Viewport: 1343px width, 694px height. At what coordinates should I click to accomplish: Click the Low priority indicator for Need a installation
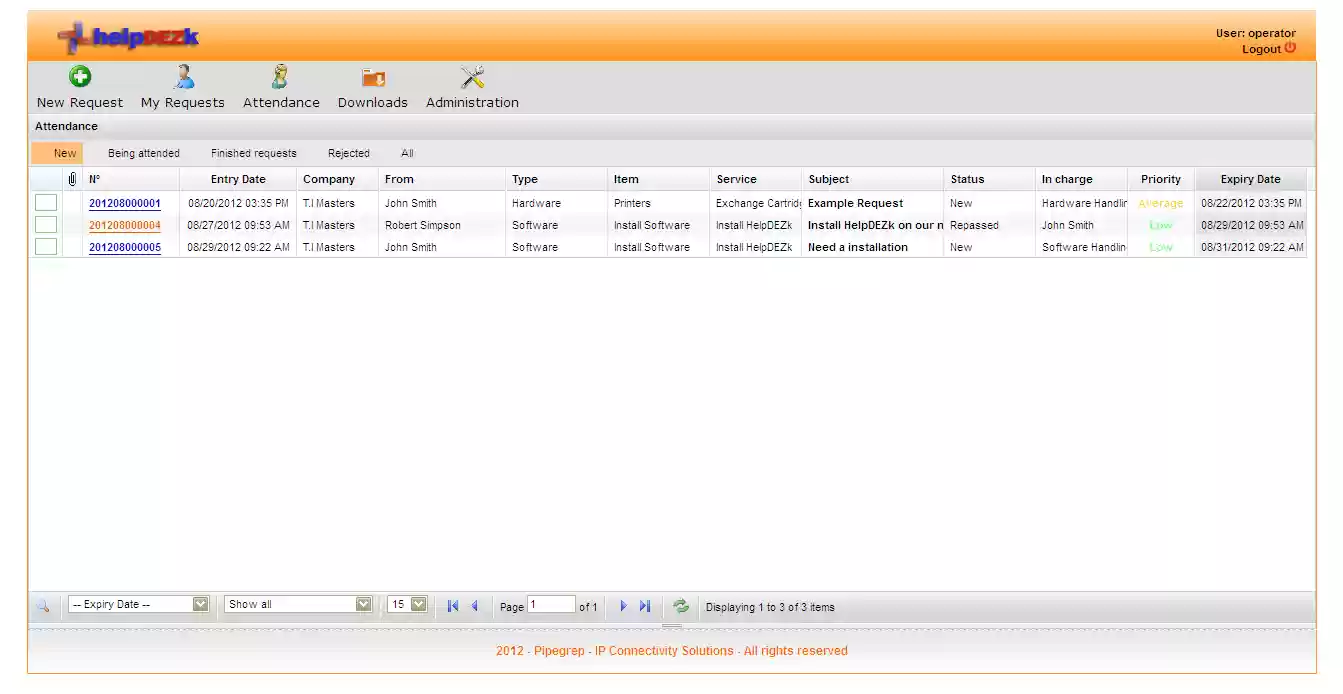(1160, 247)
